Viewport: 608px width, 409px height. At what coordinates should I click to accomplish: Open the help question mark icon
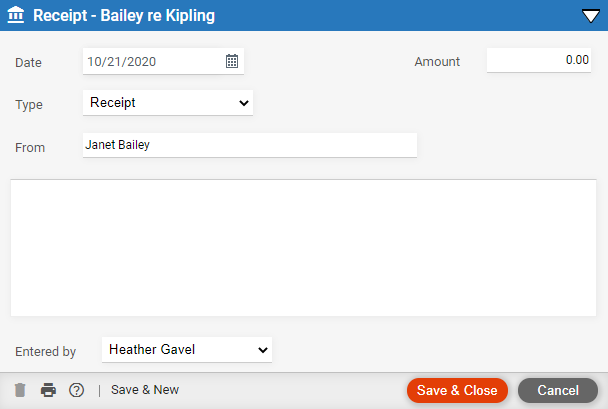pos(76,390)
